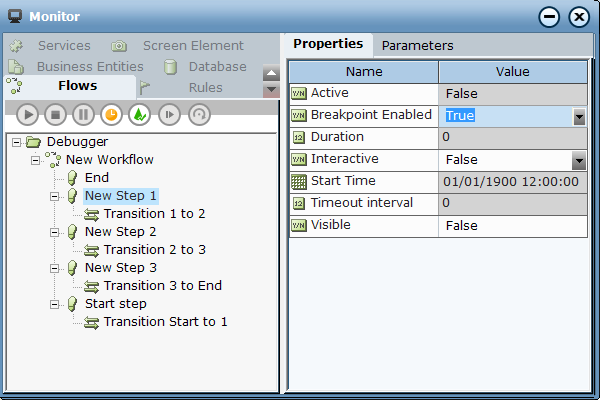Viewport: 600px width, 400px height.
Task: Select the Start step tree item
Action: point(116,304)
